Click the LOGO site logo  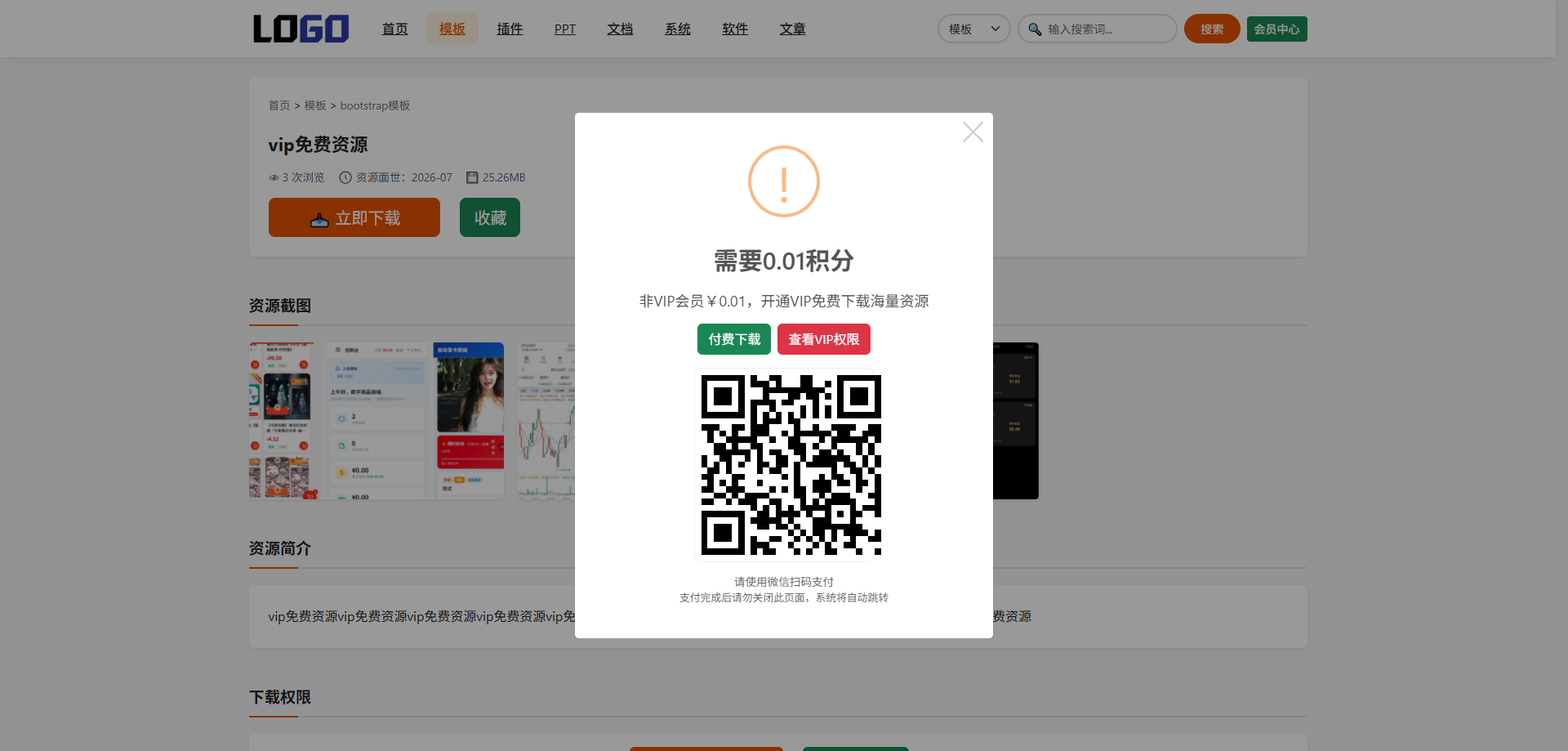301,29
